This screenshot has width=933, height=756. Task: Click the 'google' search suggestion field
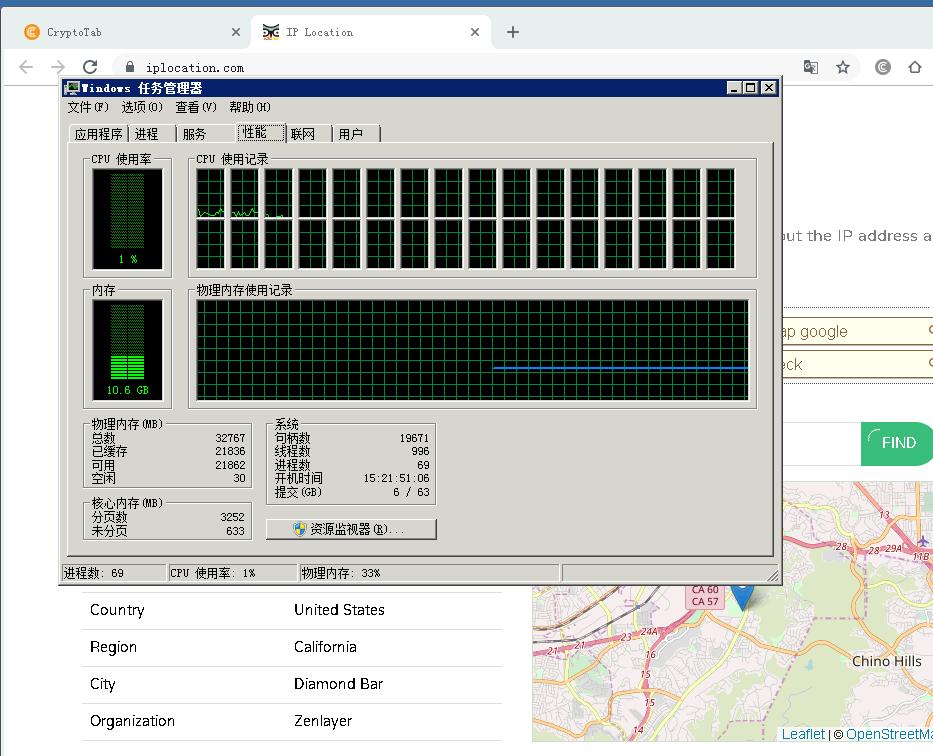coord(857,331)
